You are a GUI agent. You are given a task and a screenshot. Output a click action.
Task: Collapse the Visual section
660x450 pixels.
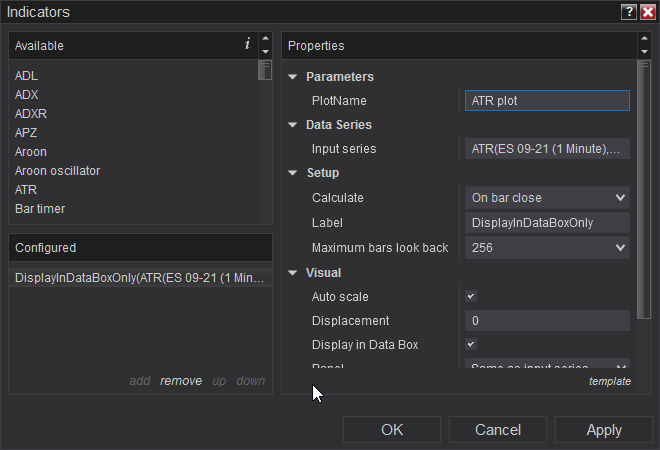(292, 273)
